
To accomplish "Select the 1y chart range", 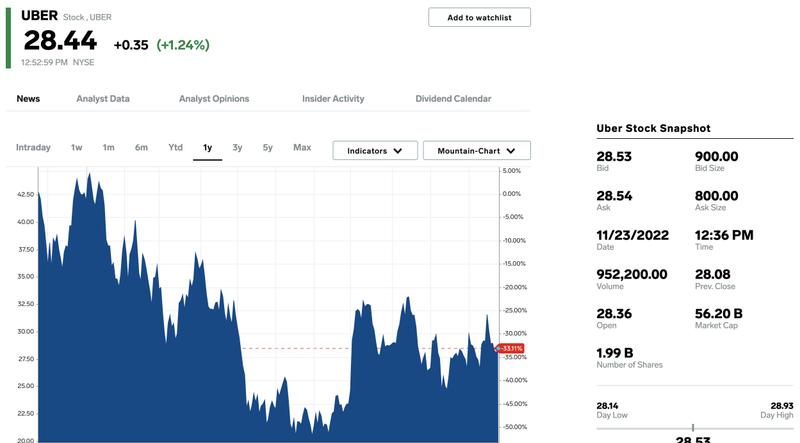I will pos(208,147).
